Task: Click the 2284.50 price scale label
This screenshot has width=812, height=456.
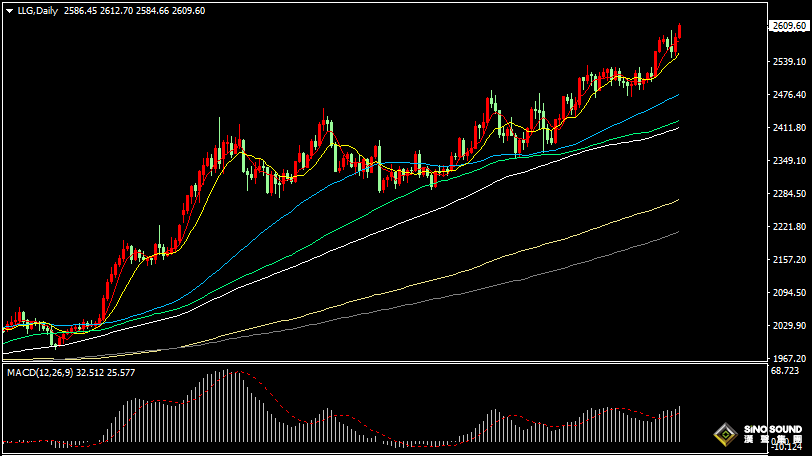Action: [x=789, y=194]
